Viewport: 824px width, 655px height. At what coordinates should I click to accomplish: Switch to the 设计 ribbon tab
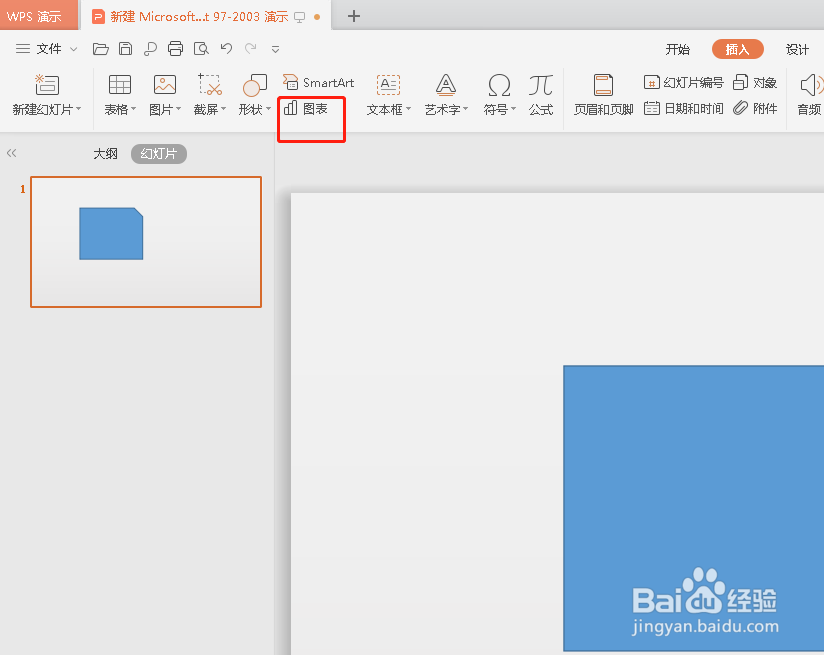point(797,49)
